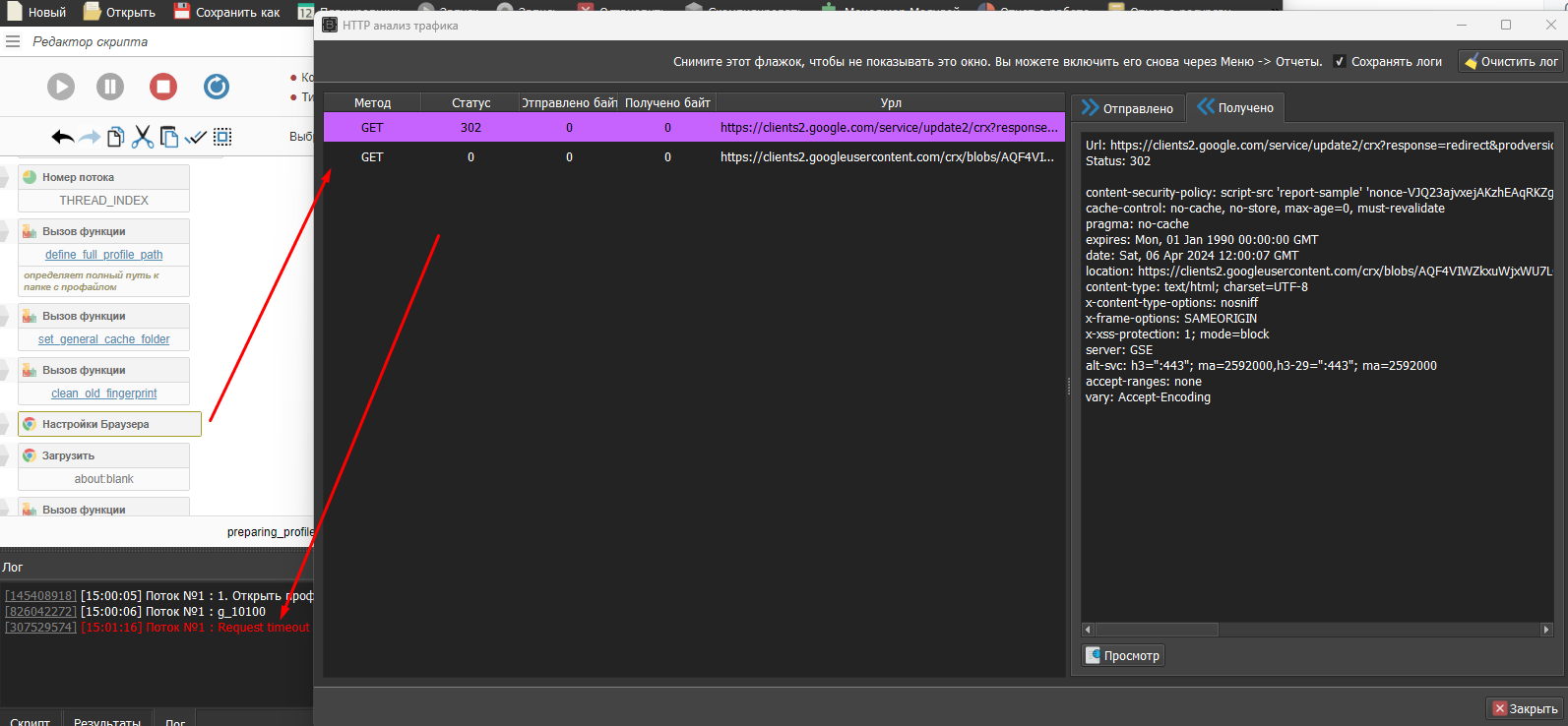Image resolution: width=1568 pixels, height=726 pixels.
Task: Stop the script using the red stop icon
Action: pos(163,87)
